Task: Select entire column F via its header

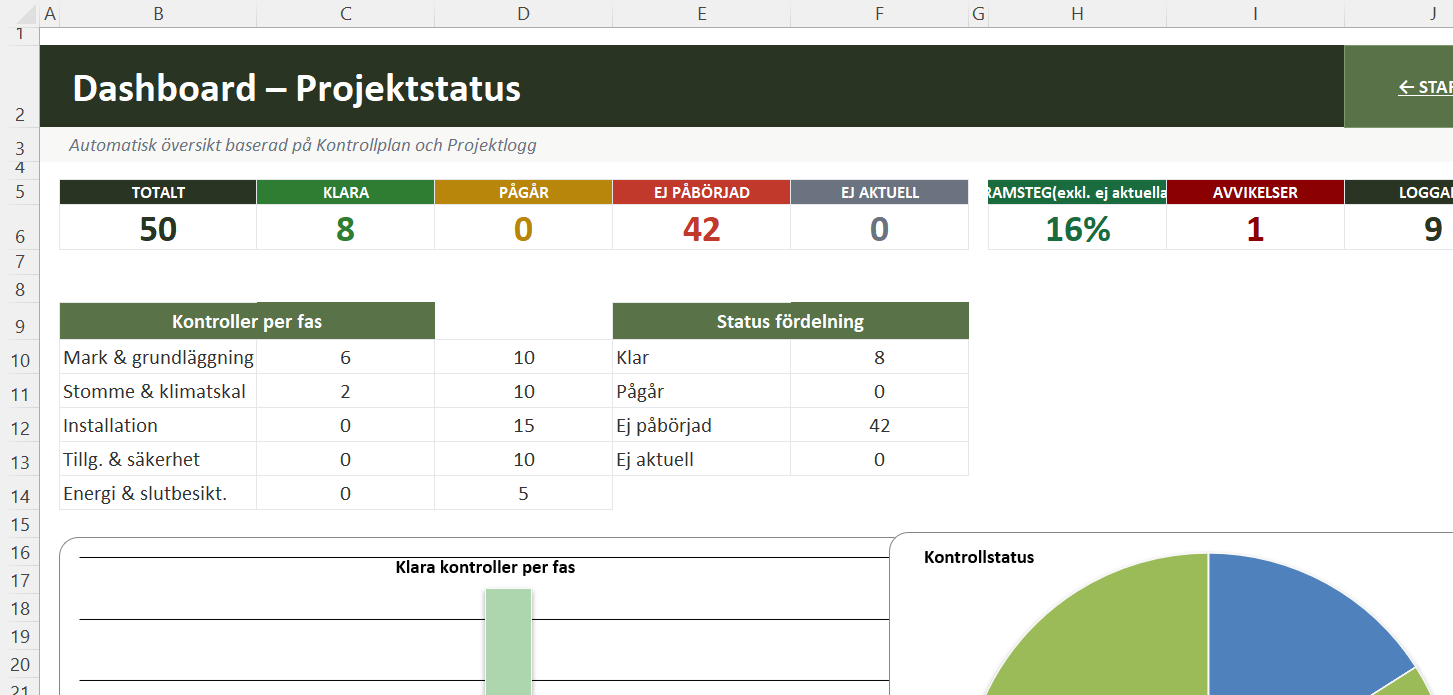Action: click(x=879, y=14)
